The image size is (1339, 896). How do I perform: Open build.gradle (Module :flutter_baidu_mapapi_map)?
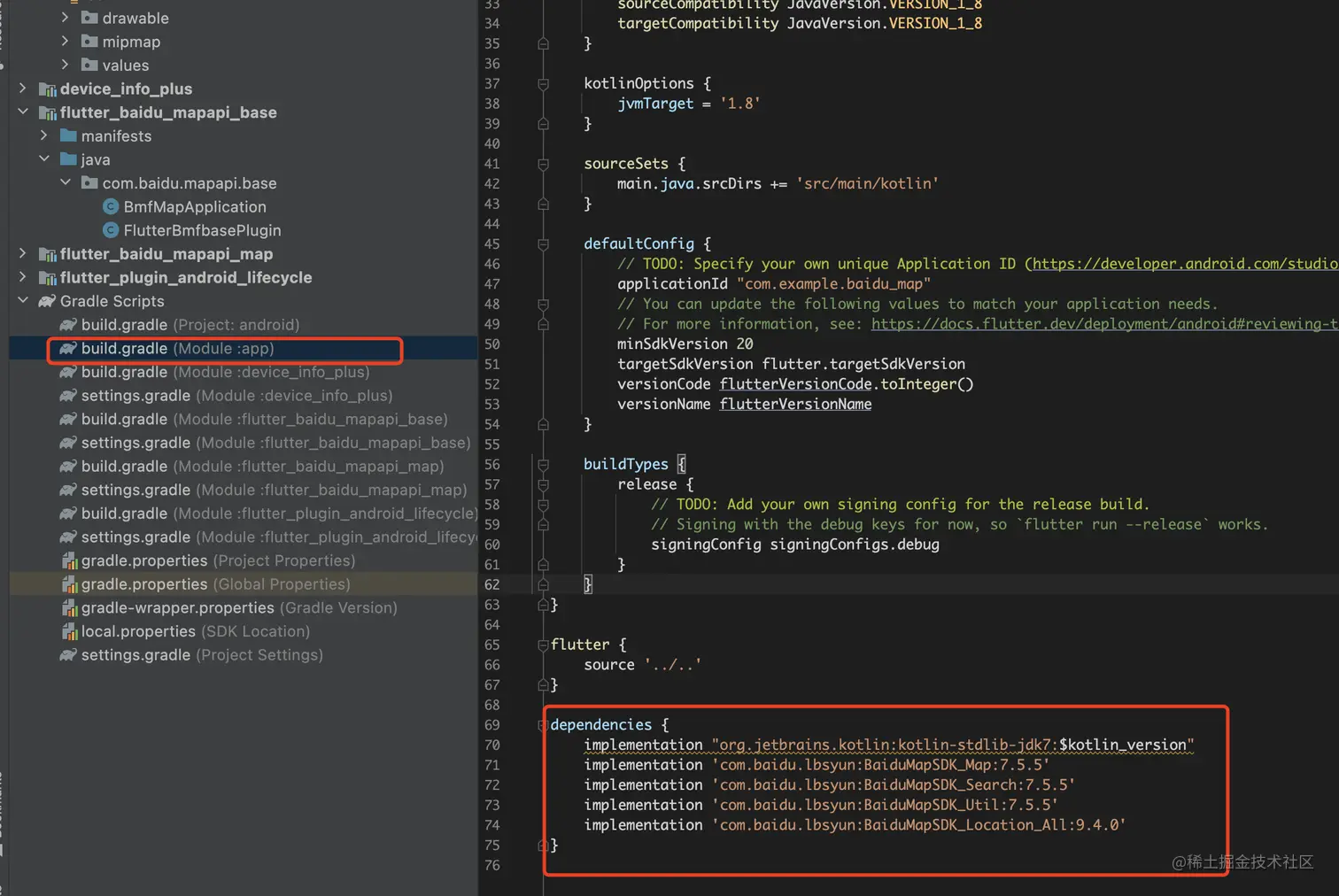[263, 466]
